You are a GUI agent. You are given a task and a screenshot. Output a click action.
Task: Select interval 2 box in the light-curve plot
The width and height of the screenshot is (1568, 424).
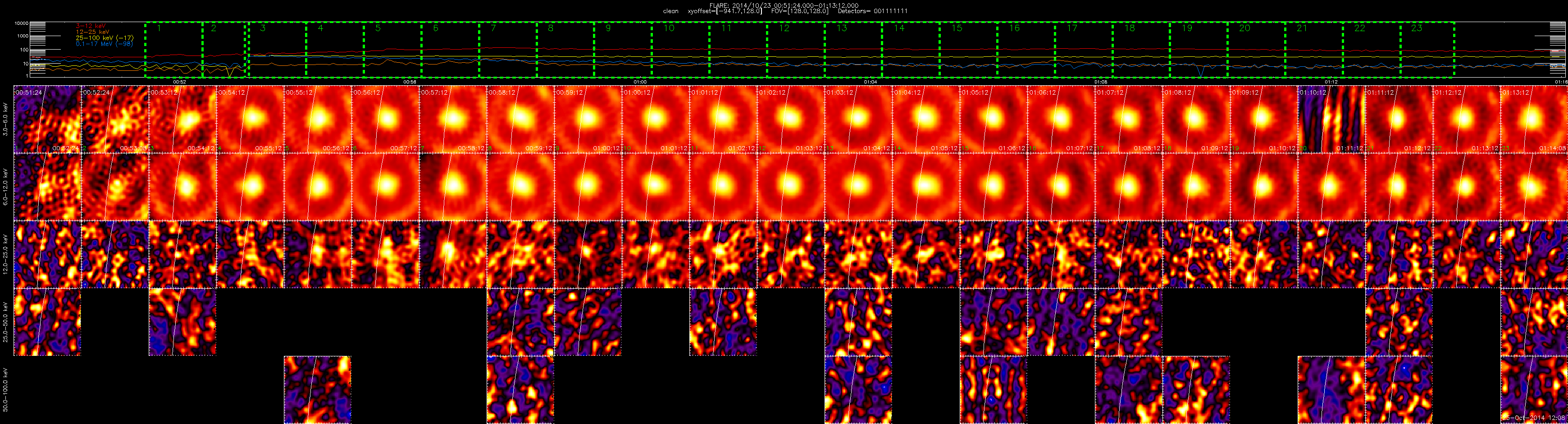(x=224, y=50)
